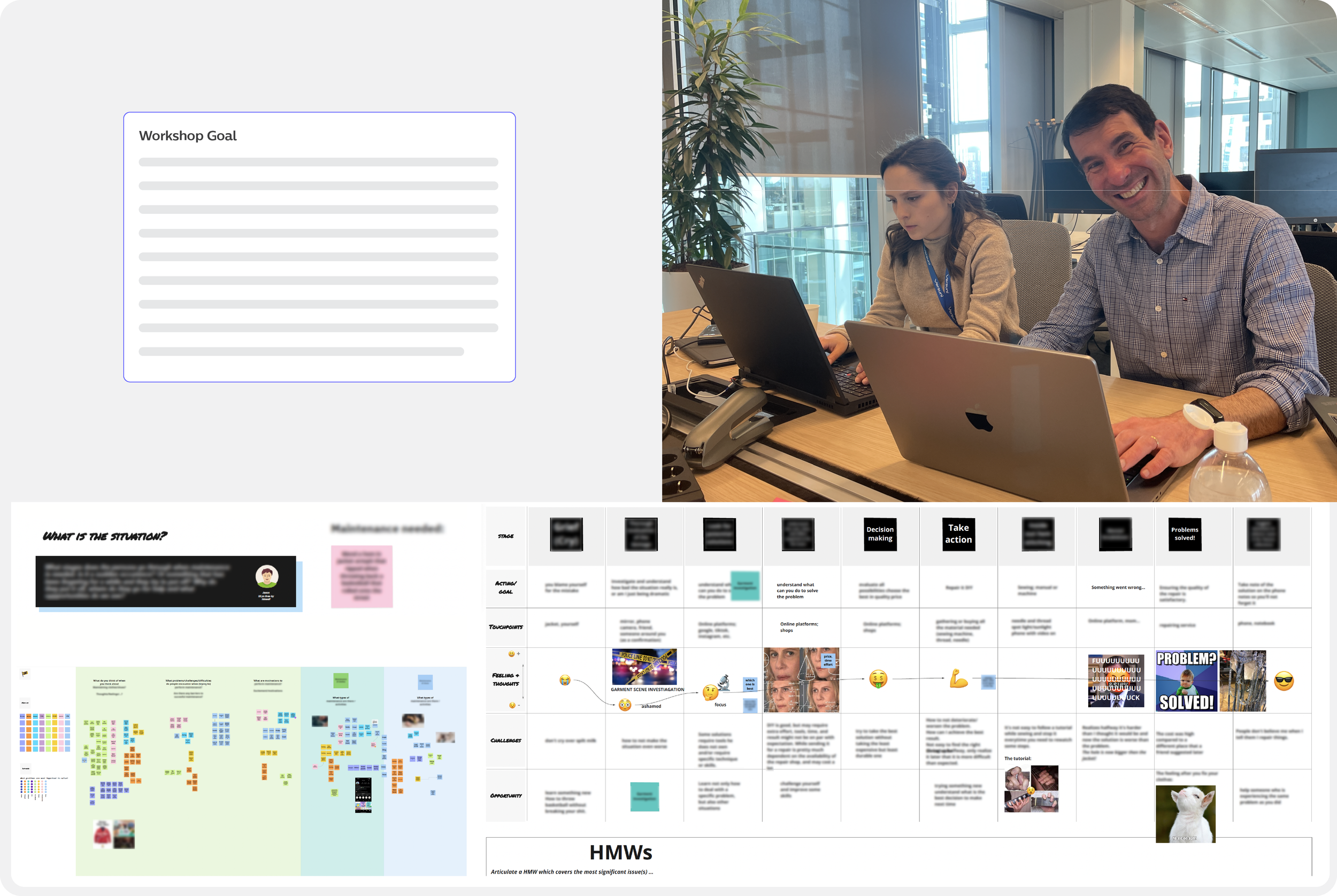Open the 'PROBLEM? SOLVED!' meme image

1186,681
